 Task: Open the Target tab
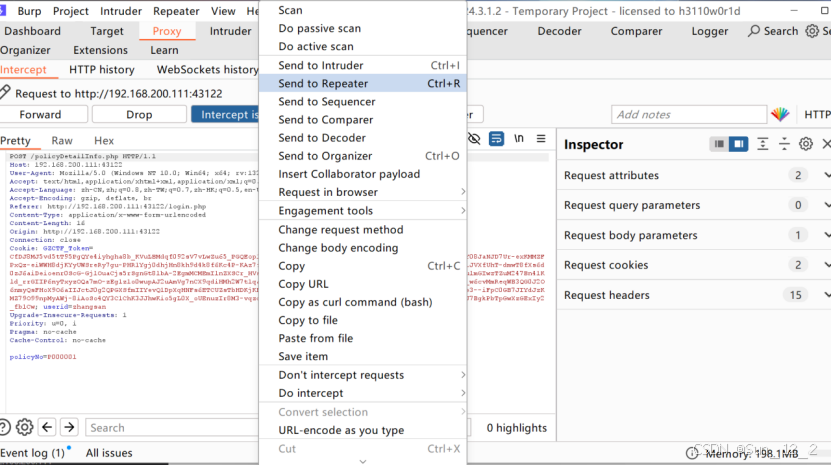click(x=107, y=31)
